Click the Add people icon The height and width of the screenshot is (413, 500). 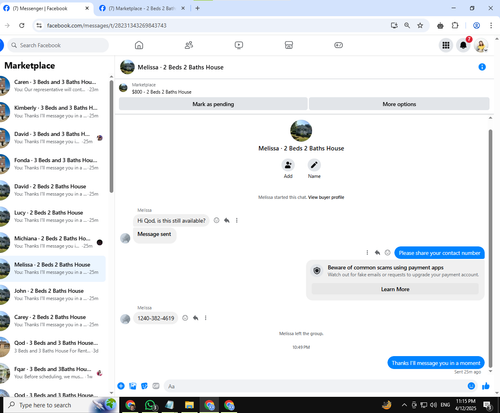288,165
